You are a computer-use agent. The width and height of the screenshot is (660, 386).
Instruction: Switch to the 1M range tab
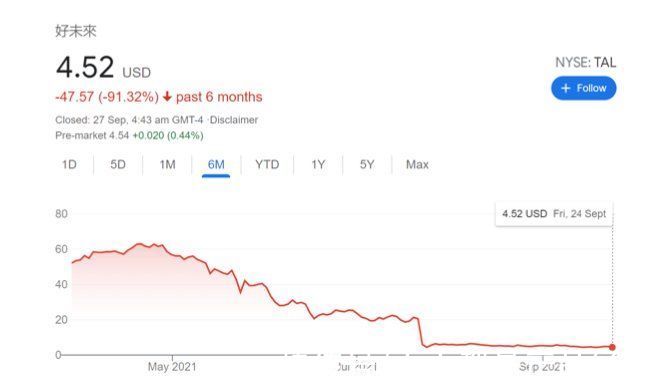click(x=167, y=165)
